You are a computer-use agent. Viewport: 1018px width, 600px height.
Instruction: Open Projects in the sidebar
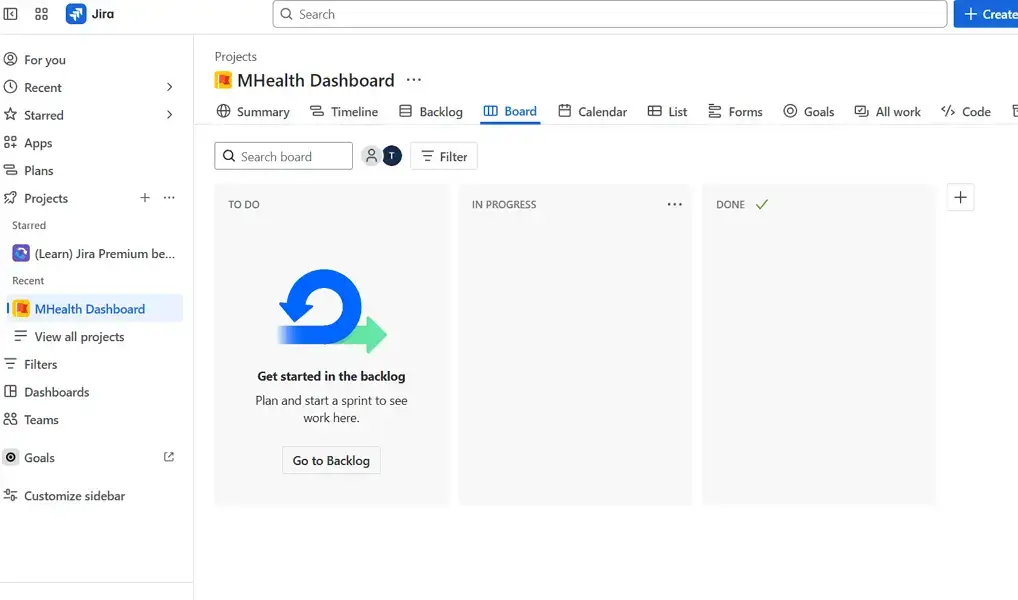coord(45,198)
